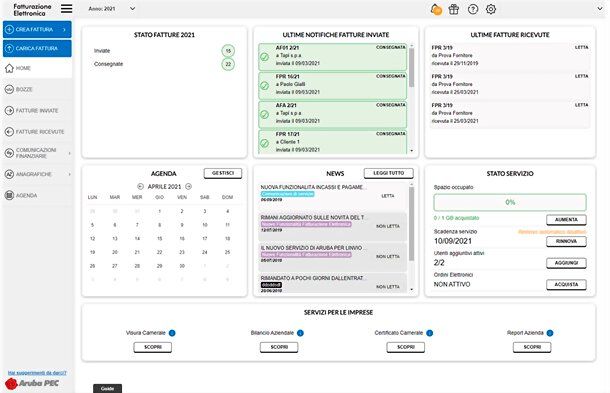610x393 pixels.
Task: Open received invoice FPR 3/19 ricevuta 29/11/2019
Action: click(x=510, y=55)
